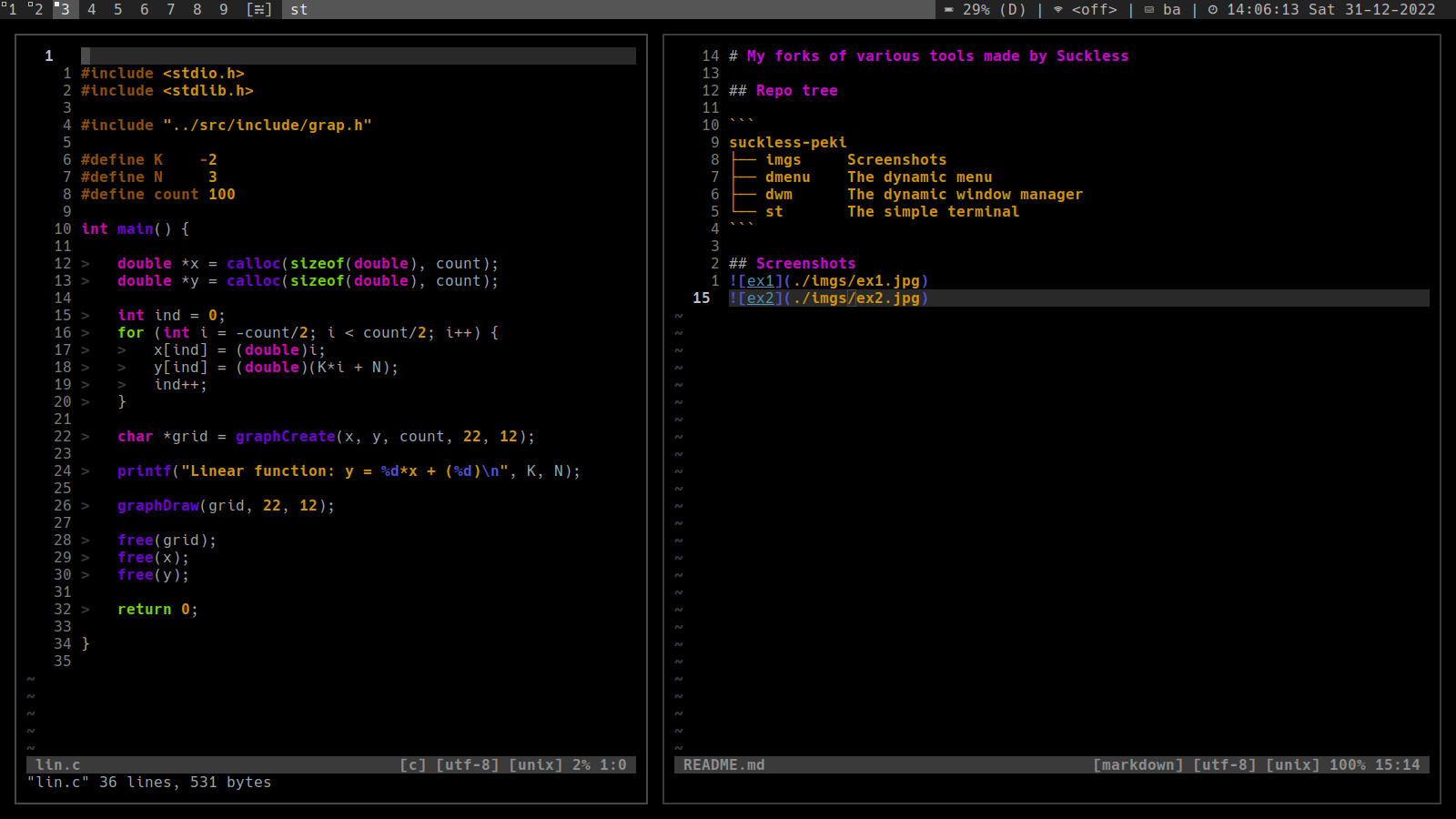The image size is (1456, 819).
Task: Click the '[markdown]' filetype indicator
Action: click(1138, 765)
